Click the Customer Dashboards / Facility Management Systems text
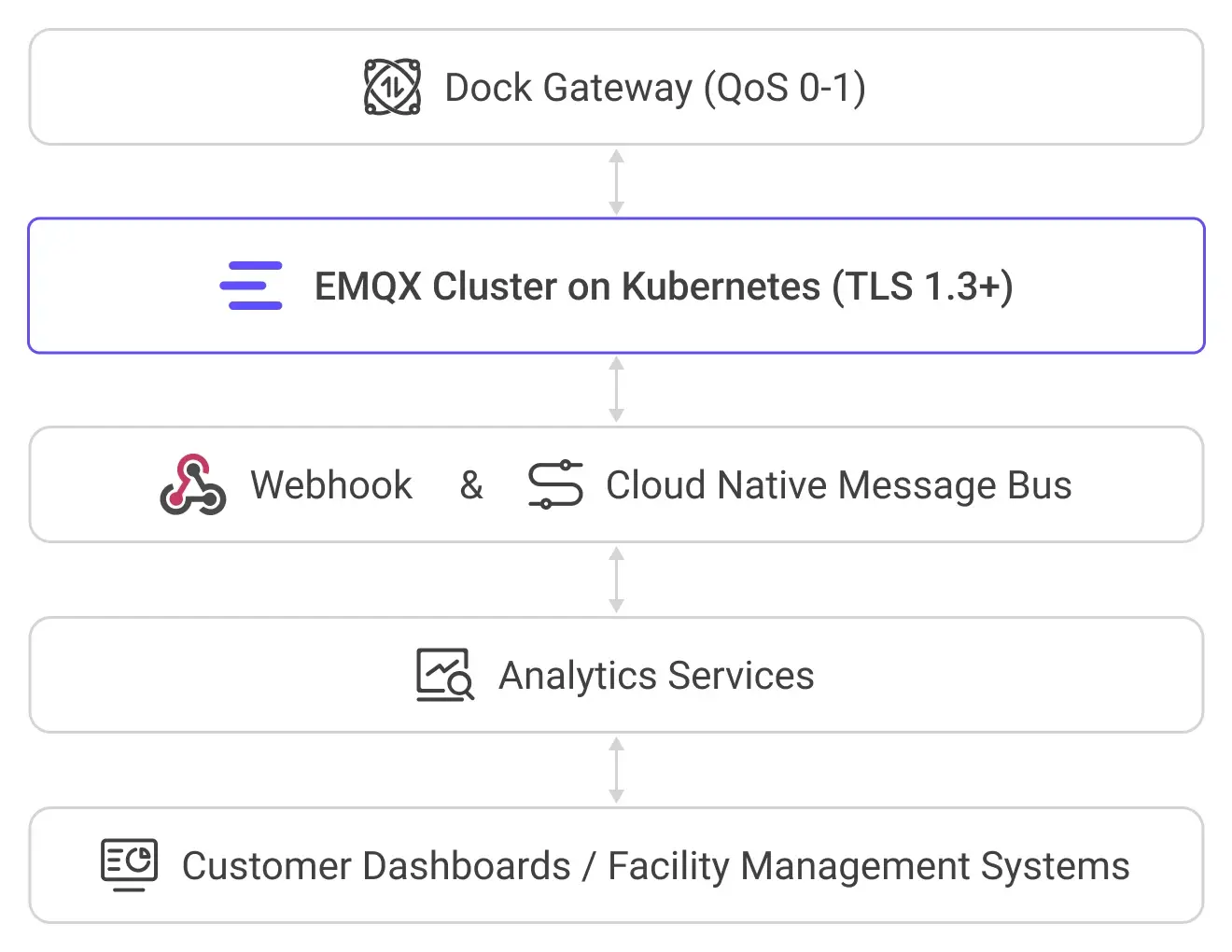The image size is (1232, 952). pos(655,866)
